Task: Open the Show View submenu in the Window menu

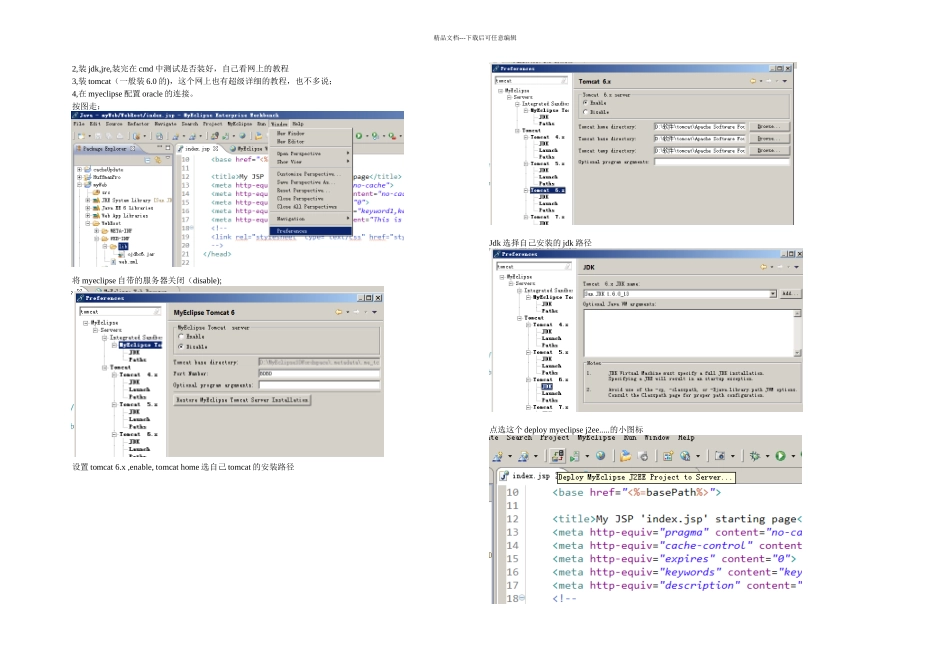Action: pos(310,162)
